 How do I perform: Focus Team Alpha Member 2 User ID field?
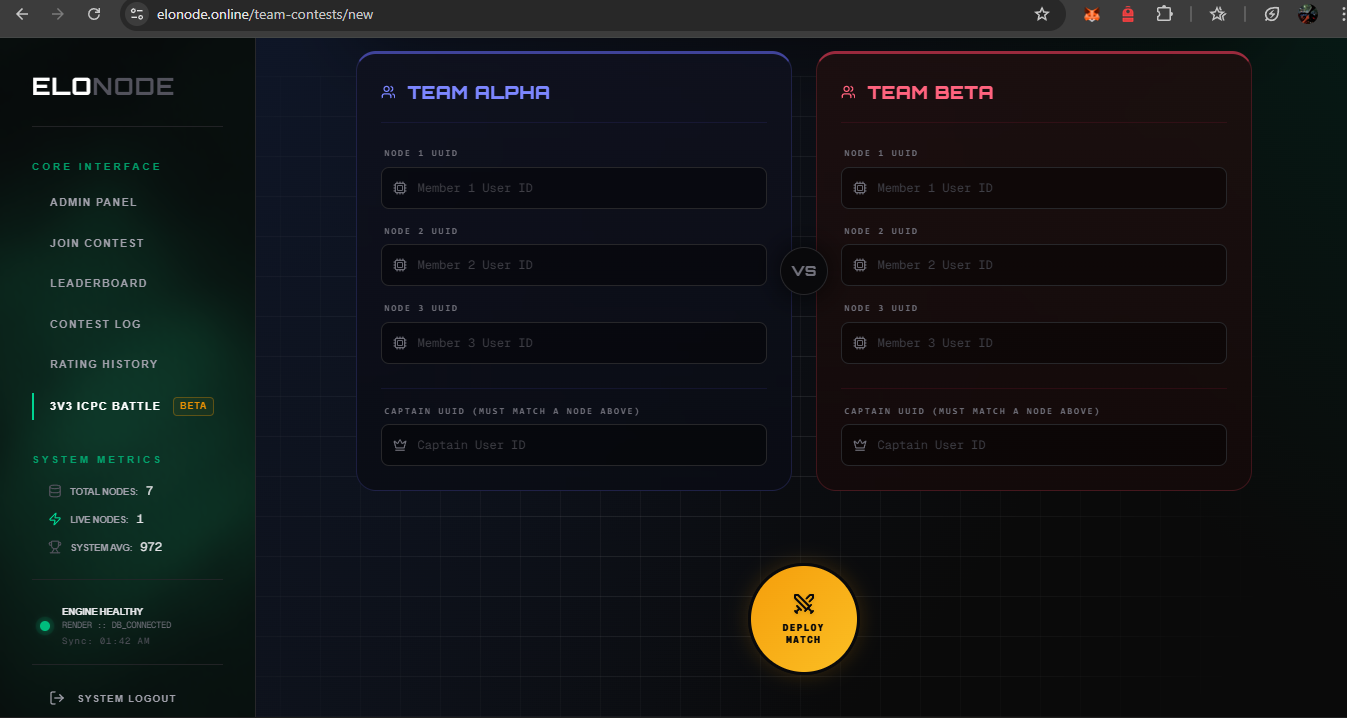(574, 265)
